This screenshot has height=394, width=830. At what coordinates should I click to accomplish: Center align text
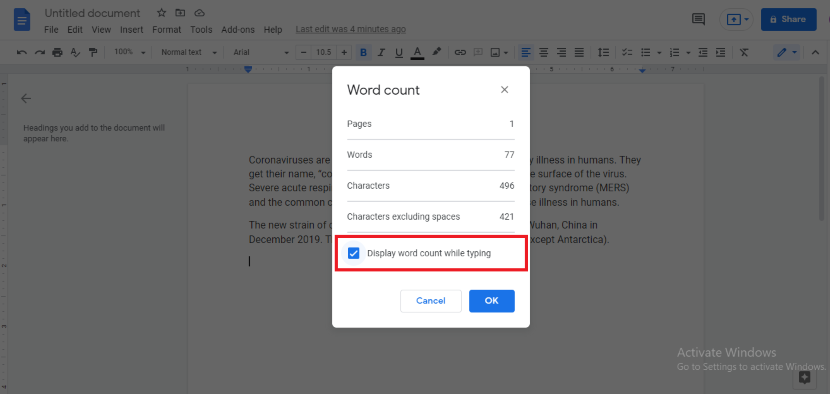click(x=544, y=52)
